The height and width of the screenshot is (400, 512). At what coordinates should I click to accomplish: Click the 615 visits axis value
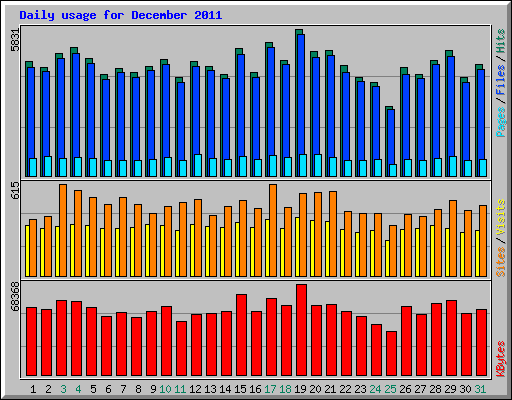15,190
